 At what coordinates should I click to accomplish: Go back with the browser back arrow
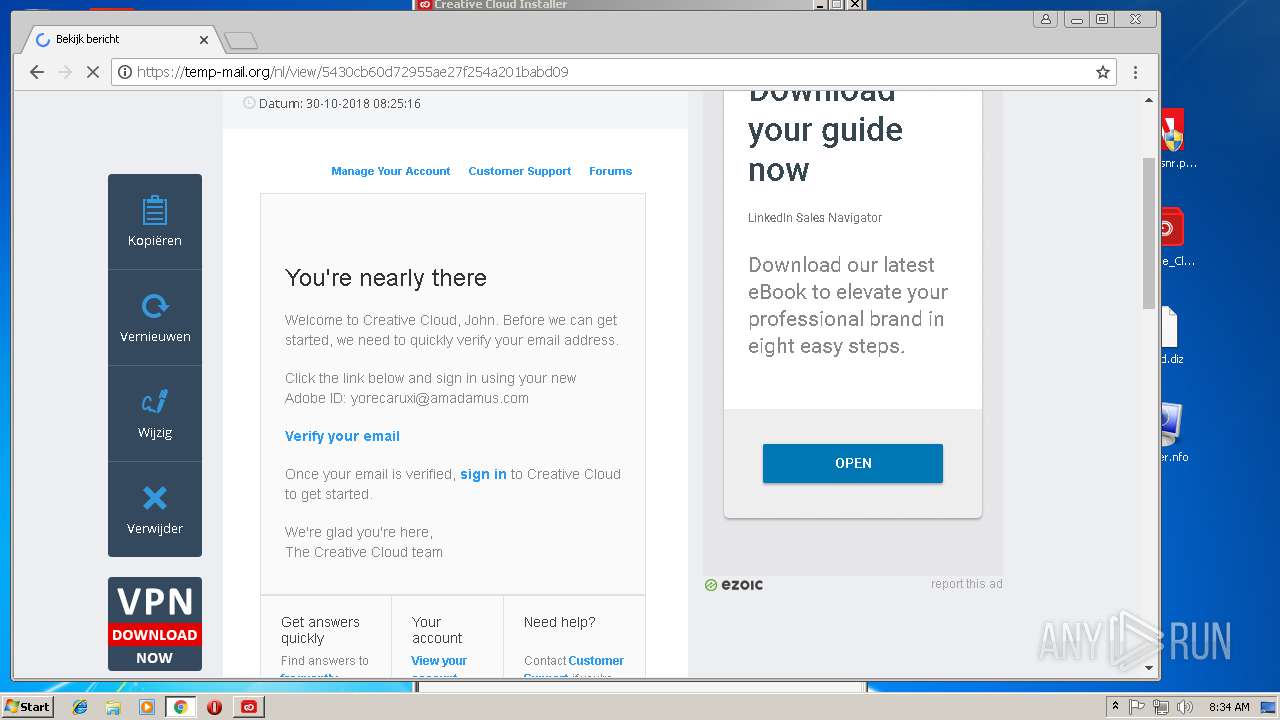(37, 72)
